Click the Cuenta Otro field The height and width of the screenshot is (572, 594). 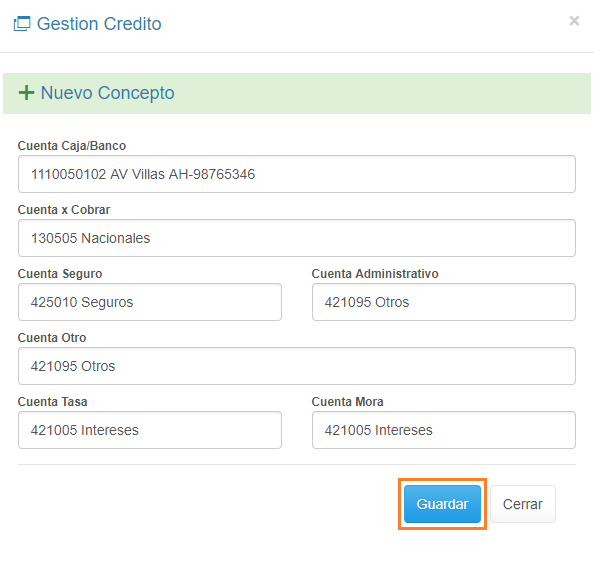click(x=297, y=366)
